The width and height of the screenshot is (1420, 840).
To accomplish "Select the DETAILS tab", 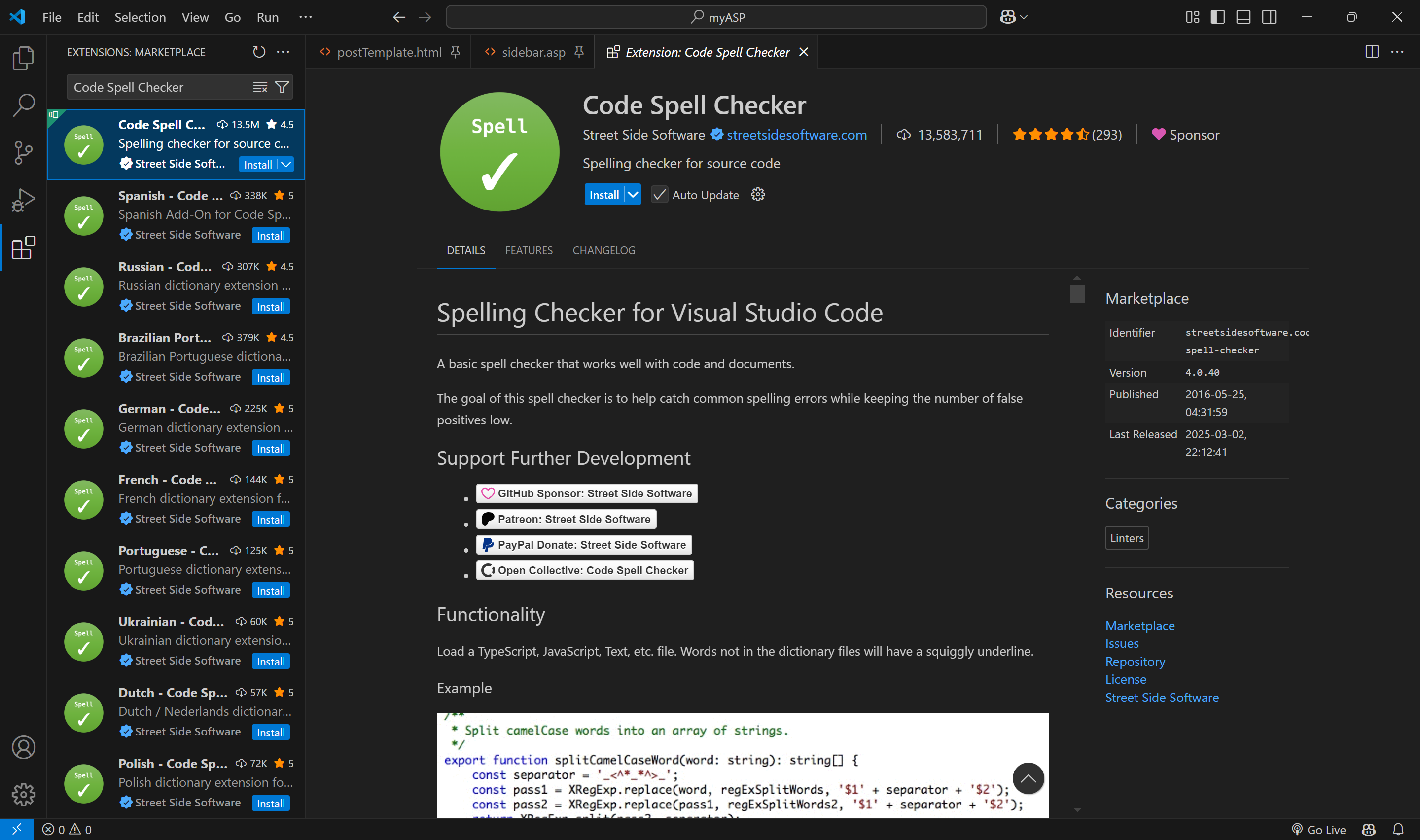I will point(466,250).
